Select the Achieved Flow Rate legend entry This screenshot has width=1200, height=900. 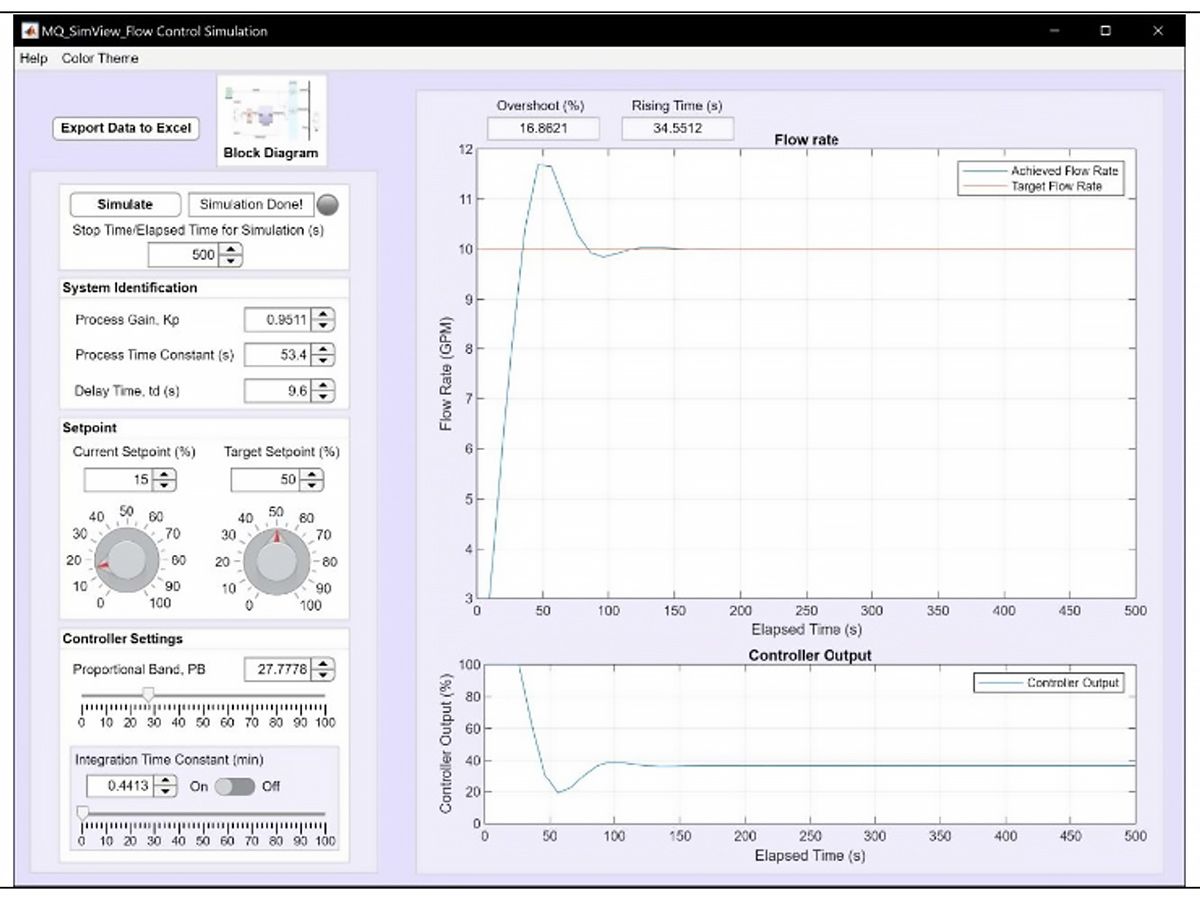click(x=1063, y=170)
